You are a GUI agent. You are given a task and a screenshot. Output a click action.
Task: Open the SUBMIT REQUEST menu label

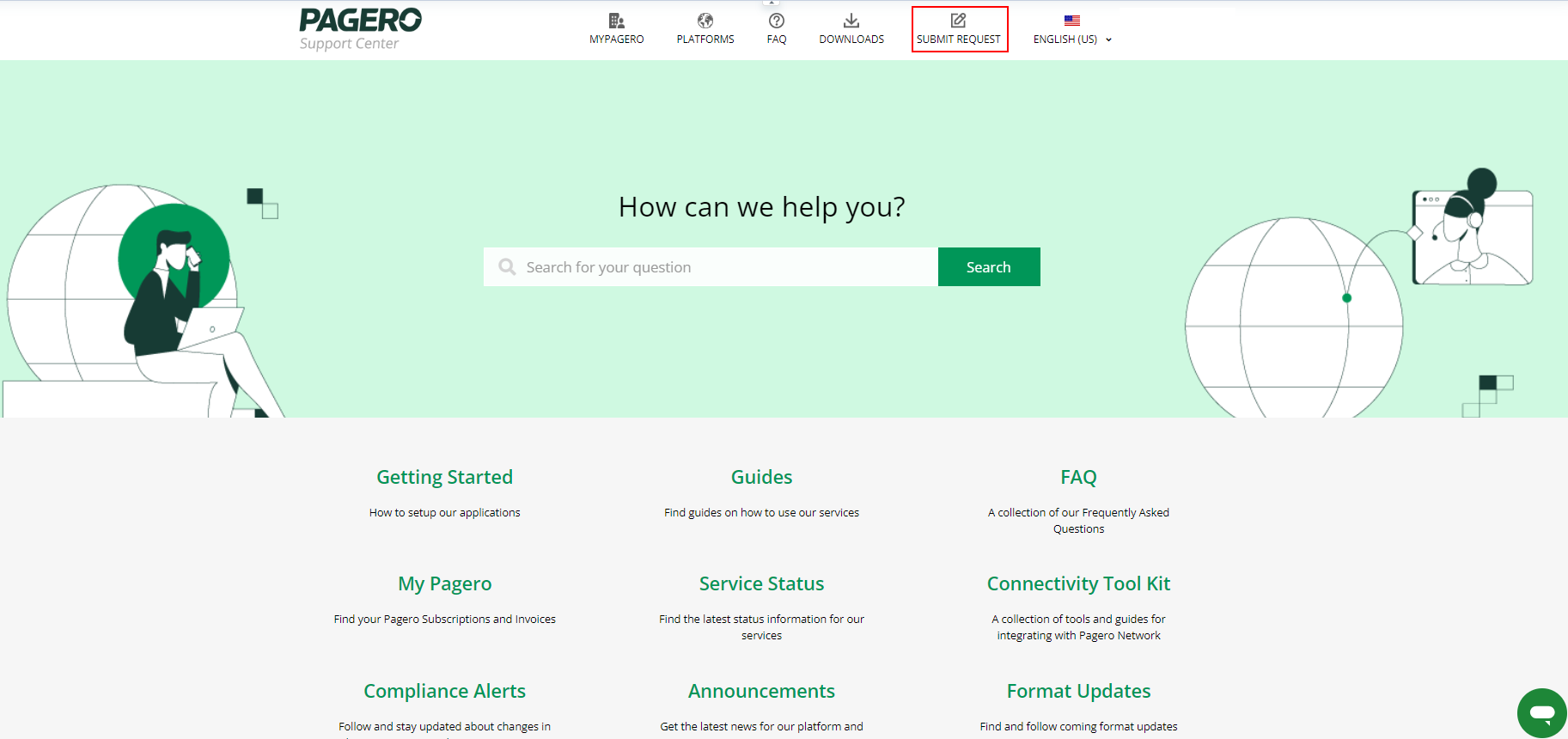(959, 40)
